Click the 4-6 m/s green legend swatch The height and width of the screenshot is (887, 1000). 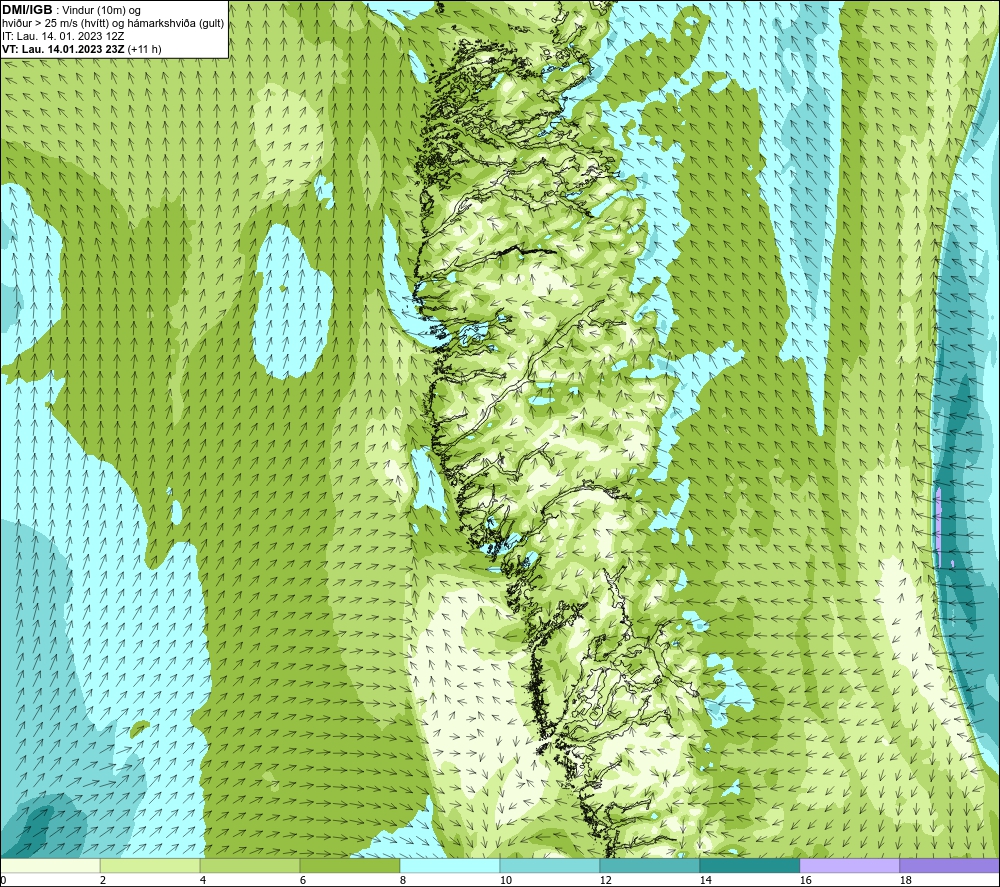click(x=250, y=865)
